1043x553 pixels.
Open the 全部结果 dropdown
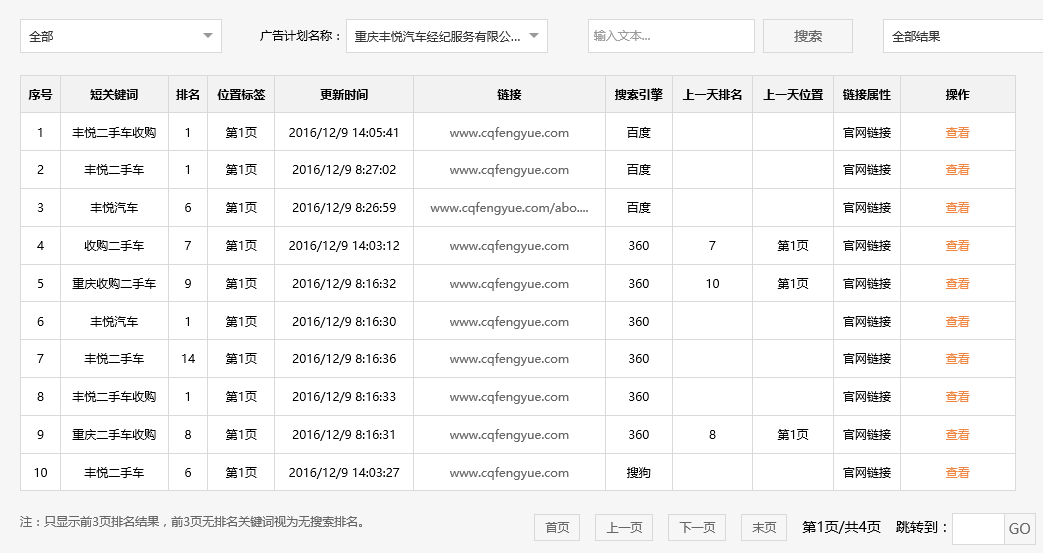(x=963, y=36)
